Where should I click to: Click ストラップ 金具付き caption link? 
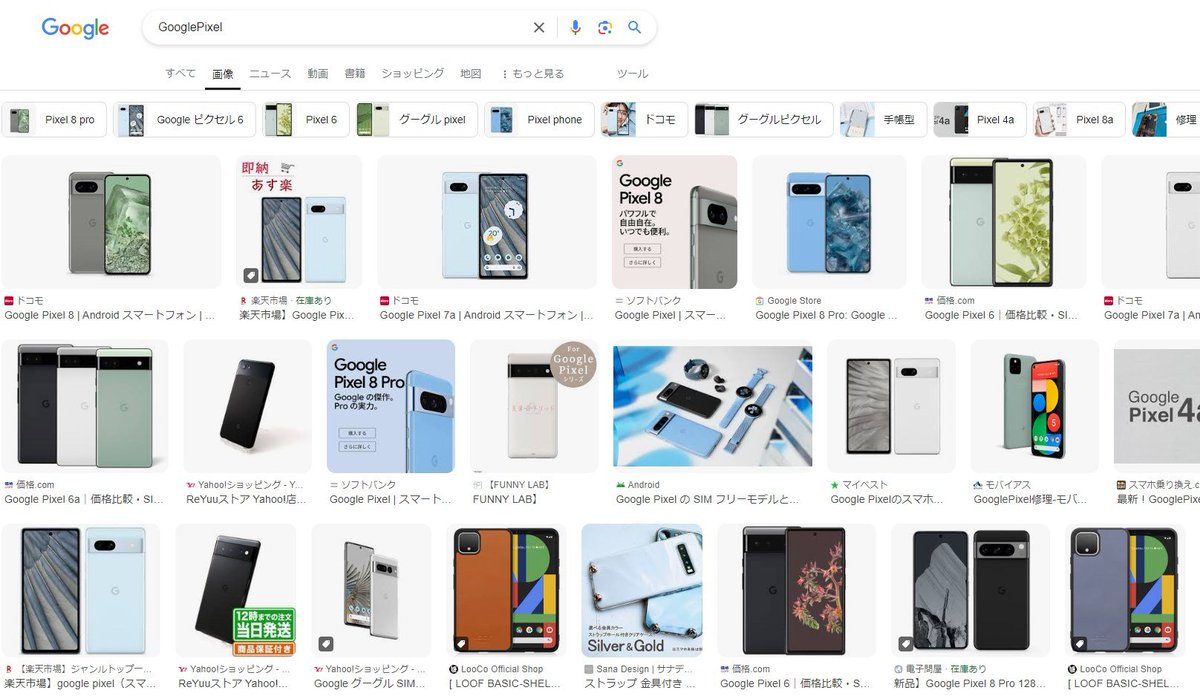click(x=639, y=684)
